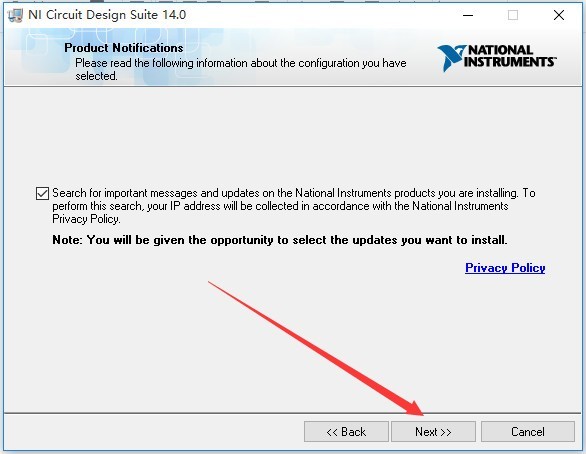Close the installer window
This screenshot has height=454, width=586.
559,15
